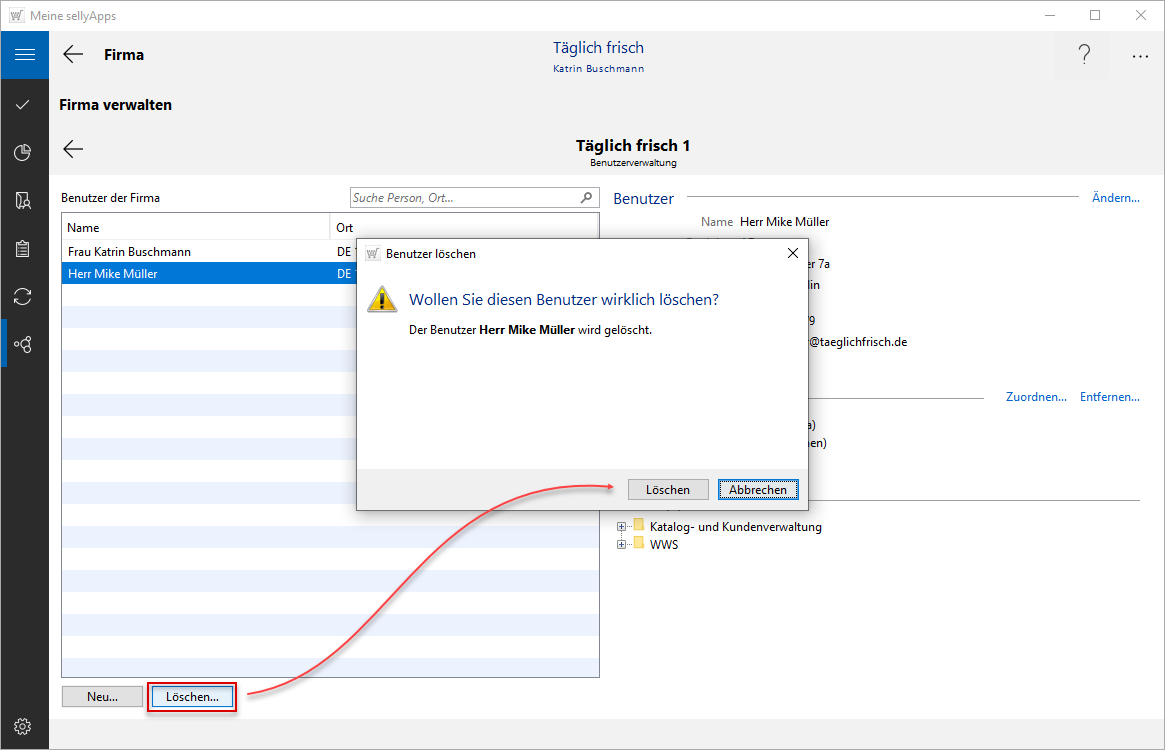Expand the Katalog- und Kundenverwaltung folder
Screen dimensions: 1165x750
click(622, 527)
